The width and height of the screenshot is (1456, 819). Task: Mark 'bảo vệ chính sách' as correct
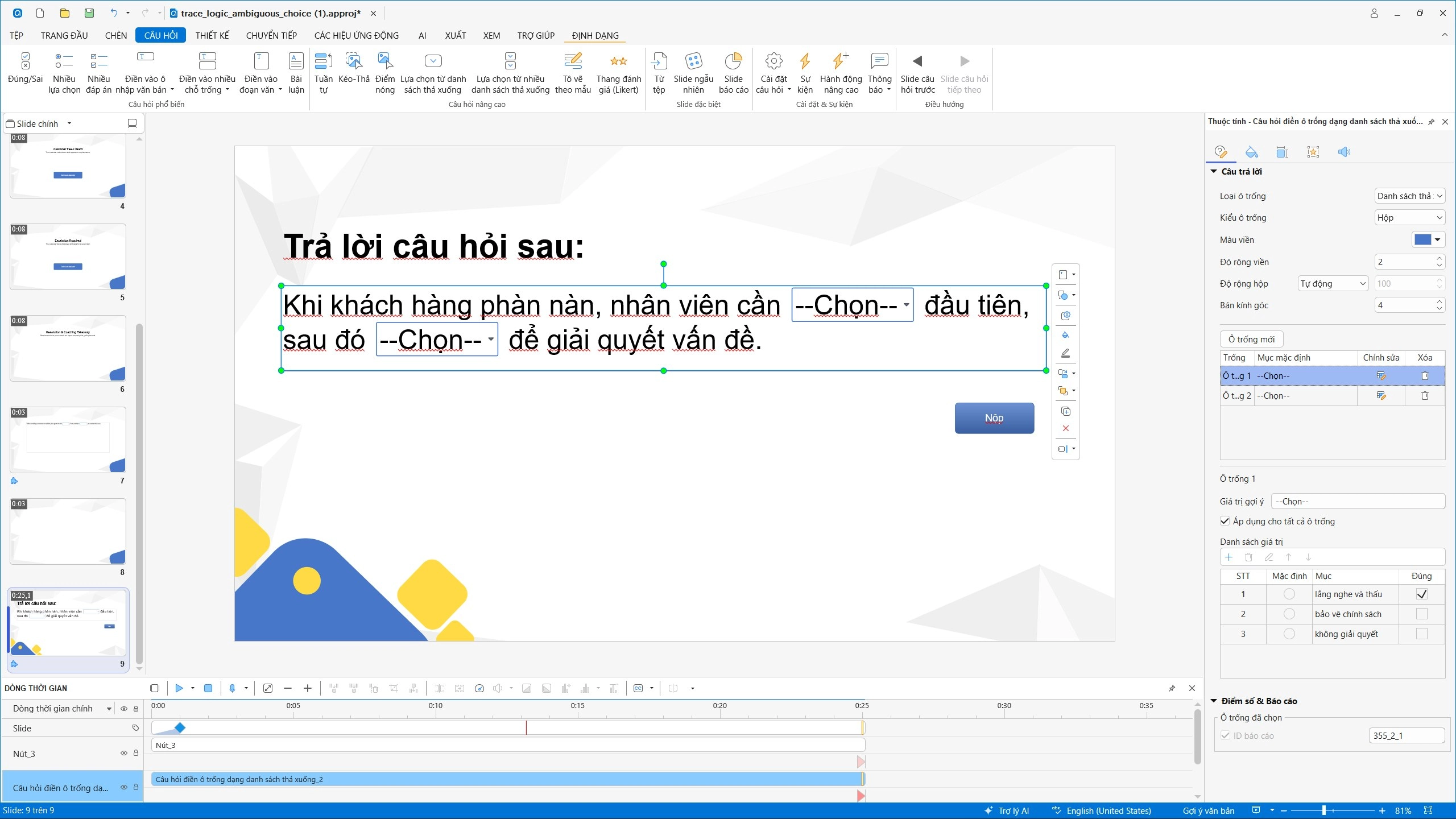pos(1422,614)
